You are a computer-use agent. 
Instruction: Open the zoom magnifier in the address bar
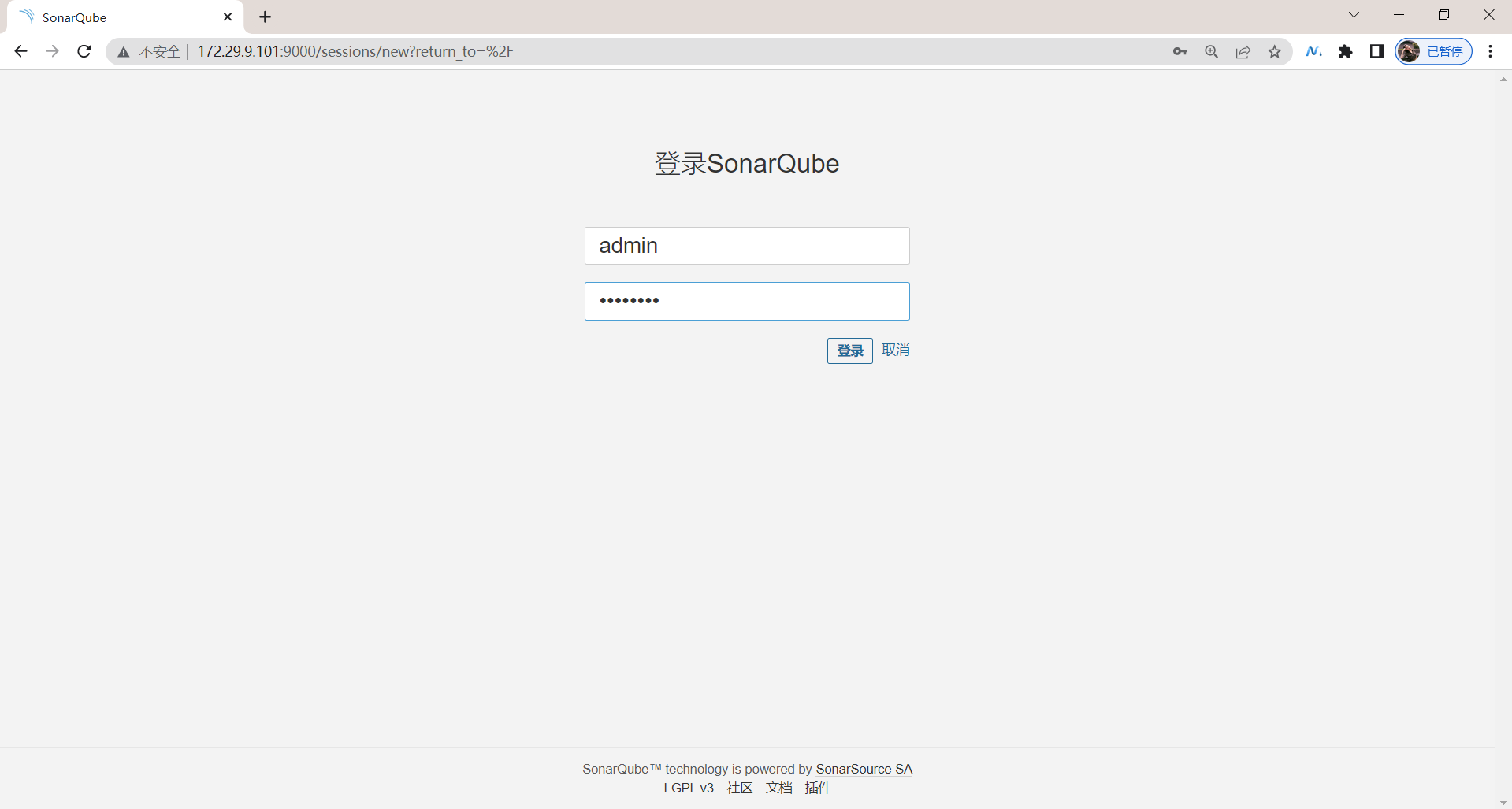point(1212,51)
